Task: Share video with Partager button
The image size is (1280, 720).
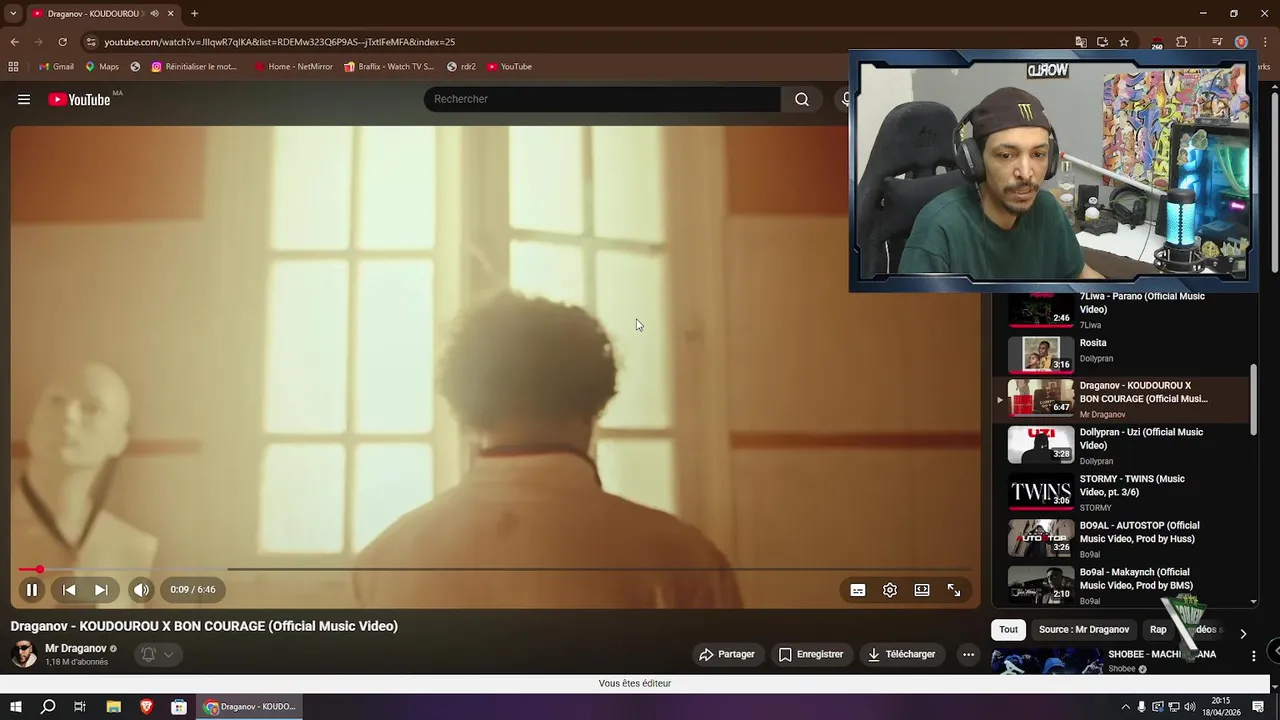Action: click(x=727, y=654)
